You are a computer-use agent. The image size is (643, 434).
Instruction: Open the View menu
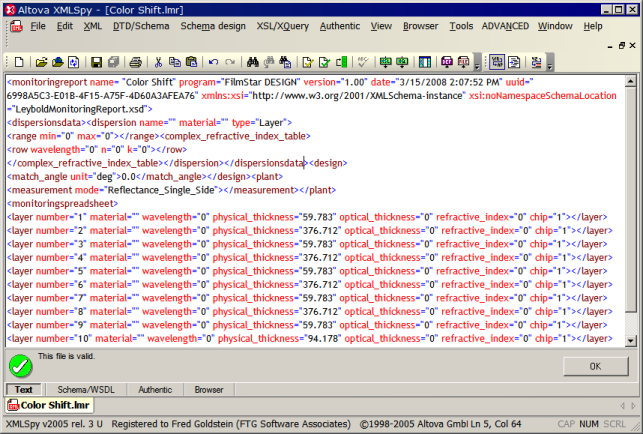381,26
